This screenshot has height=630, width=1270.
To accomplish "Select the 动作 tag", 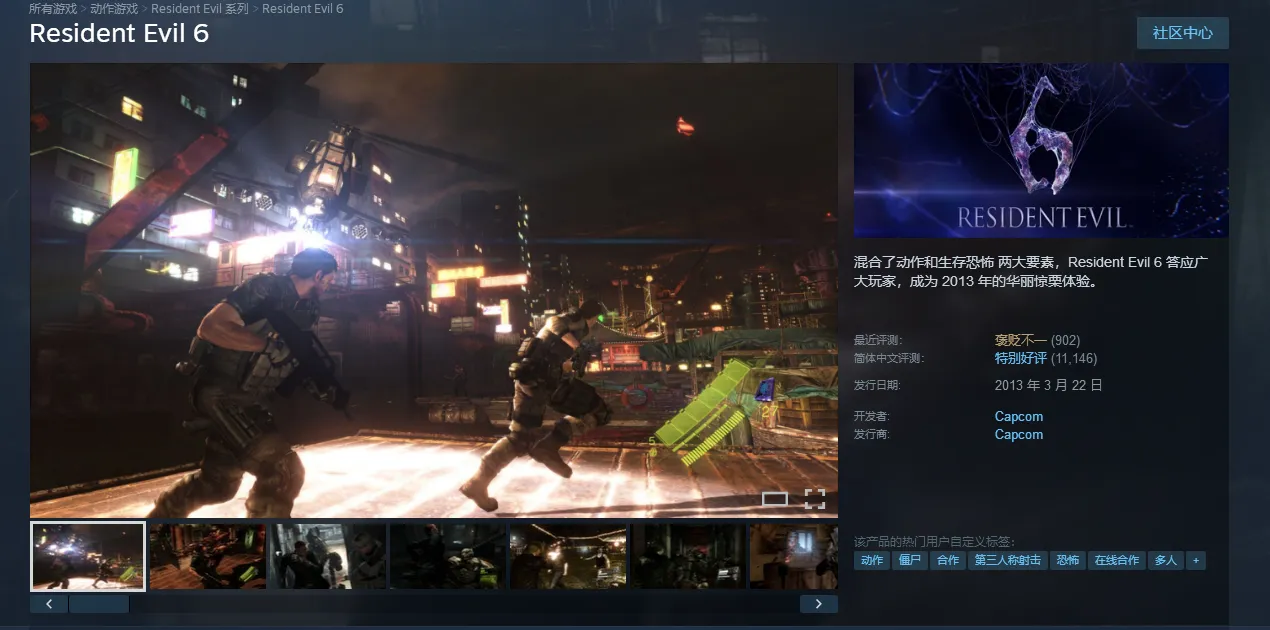I will point(872,560).
